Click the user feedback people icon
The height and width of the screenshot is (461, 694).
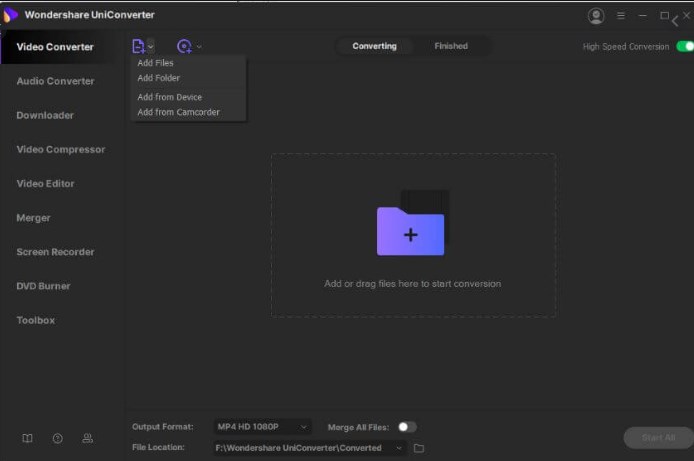click(88, 438)
